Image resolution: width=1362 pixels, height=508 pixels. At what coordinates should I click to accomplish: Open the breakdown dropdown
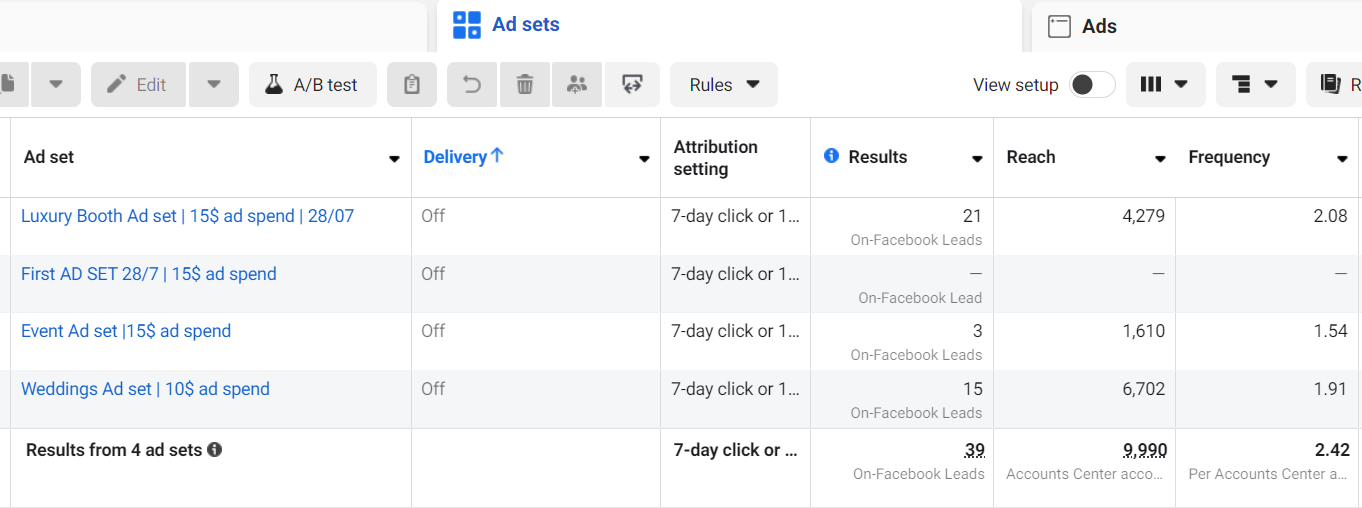point(1256,85)
